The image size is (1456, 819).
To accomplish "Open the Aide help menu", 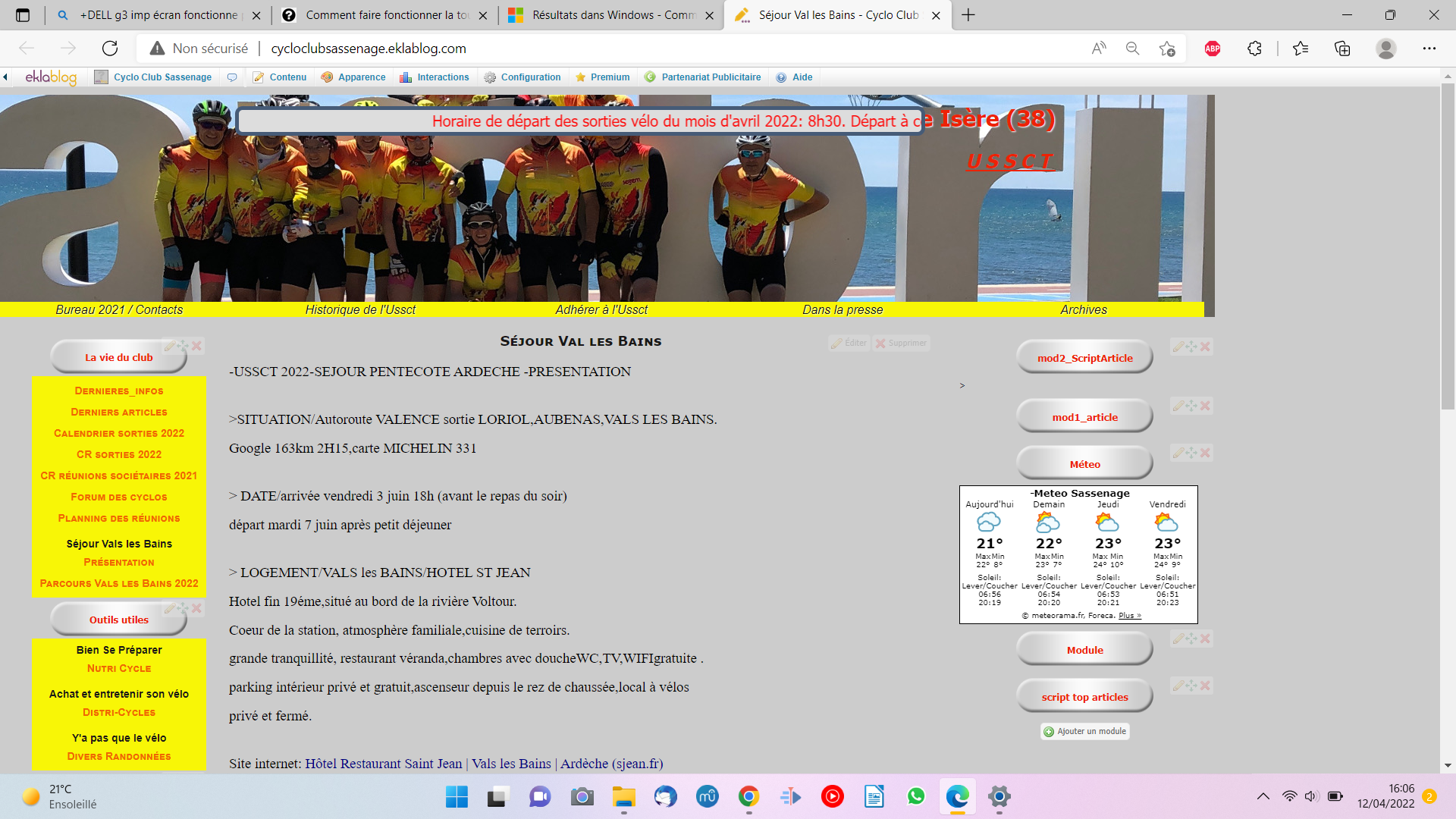I will pyautogui.click(x=795, y=77).
